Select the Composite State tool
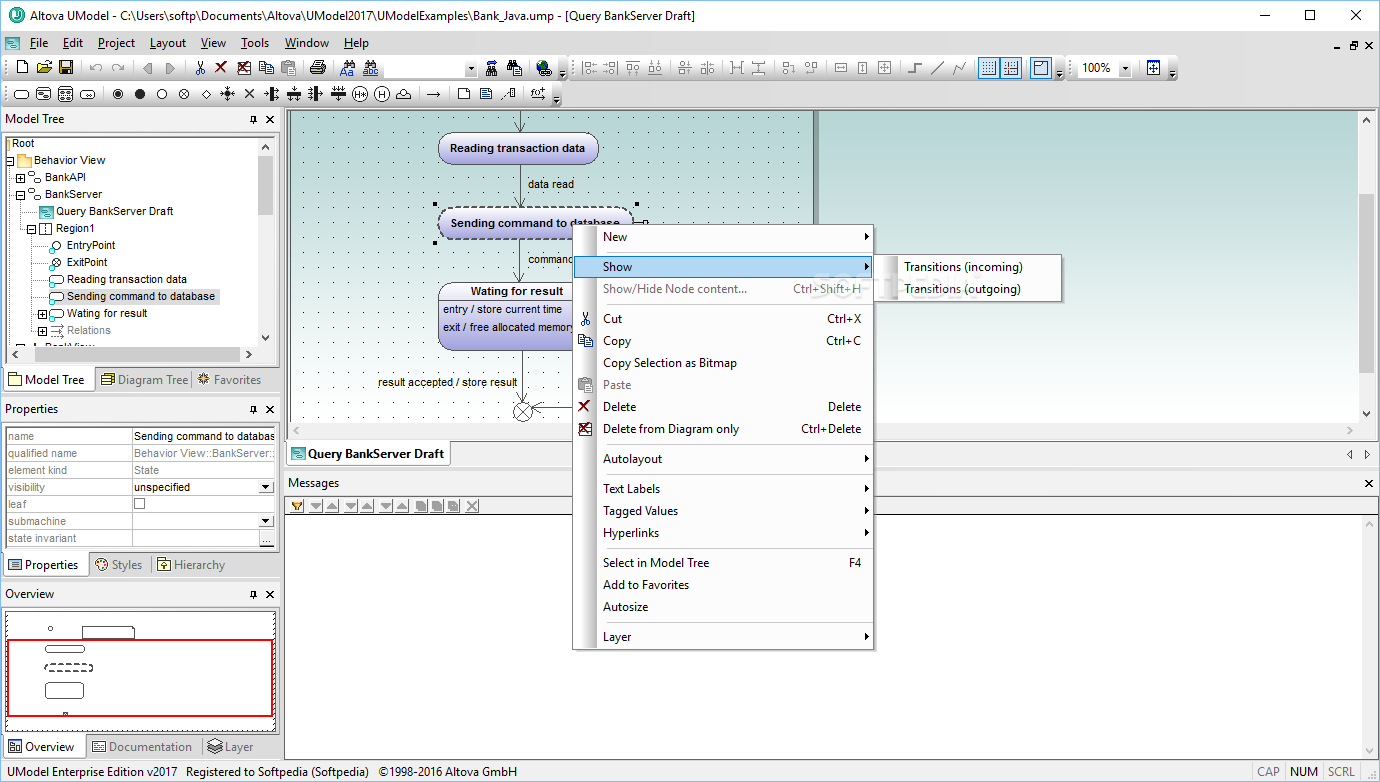The height and width of the screenshot is (782, 1380). tap(43, 94)
